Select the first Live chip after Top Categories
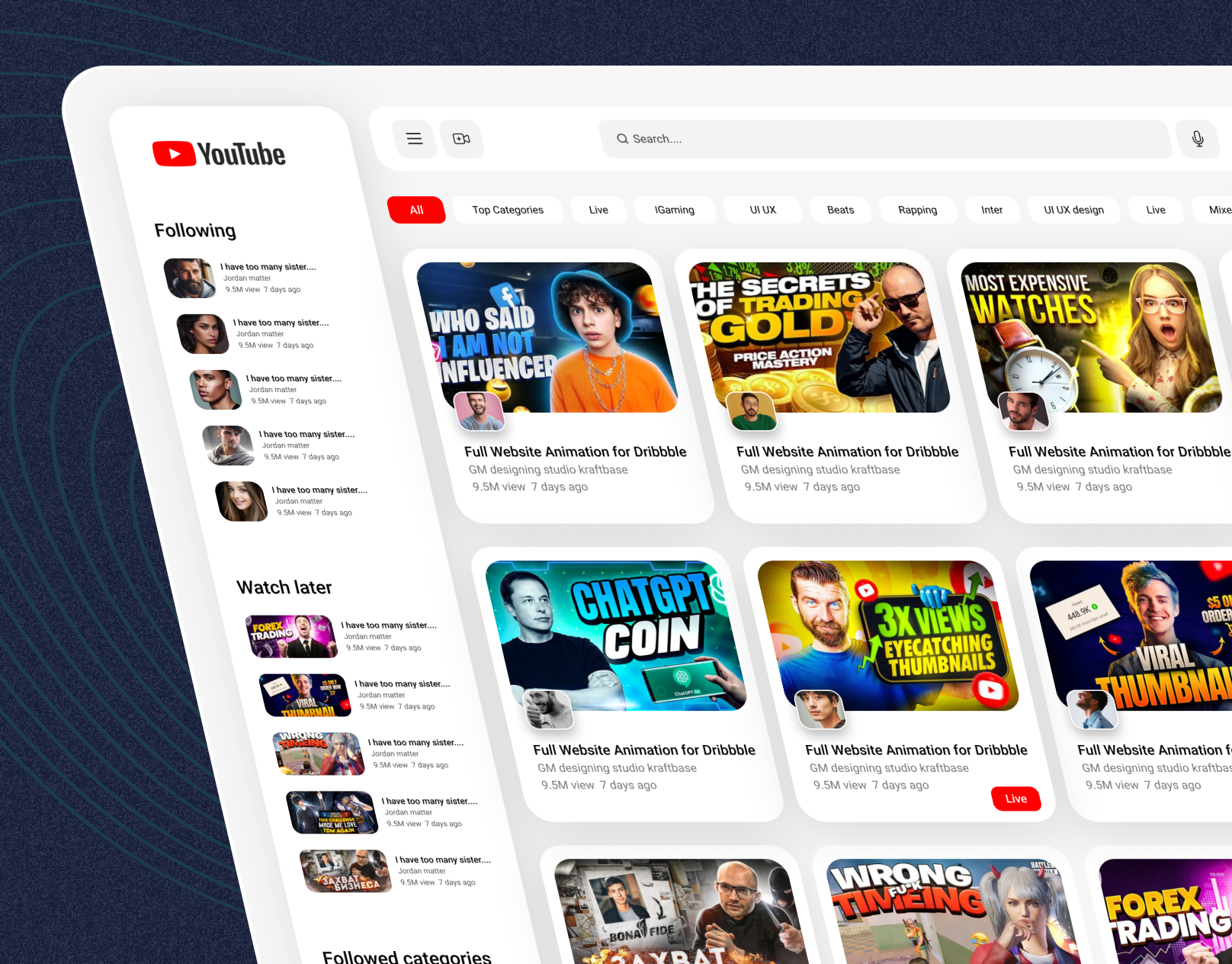Image resolution: width=1232 pixels, height=964 pixels. (x=598, y=210)
